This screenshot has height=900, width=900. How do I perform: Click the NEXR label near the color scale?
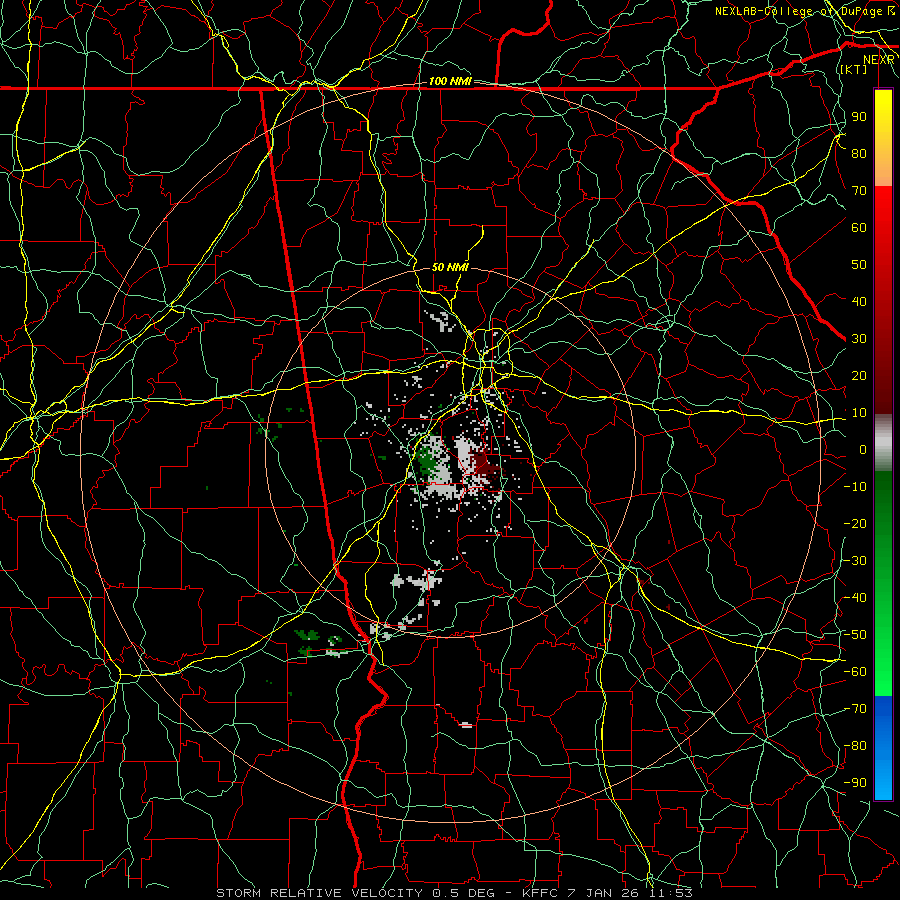pos(878,60)
